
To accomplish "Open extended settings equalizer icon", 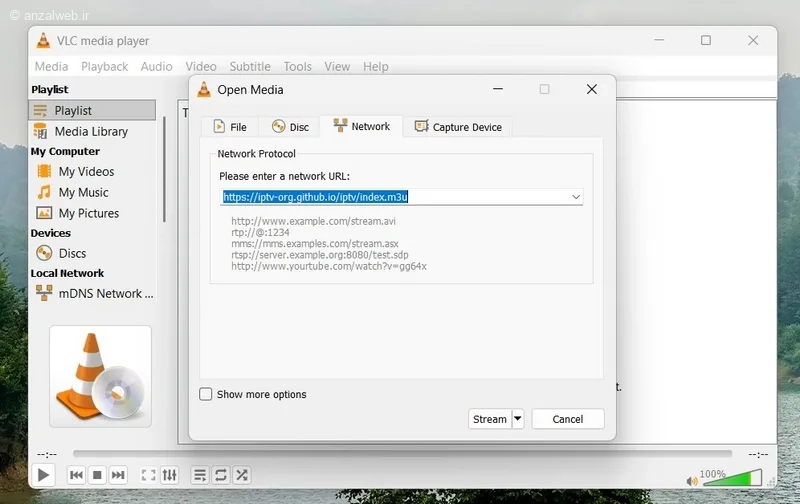I will point(169,475).
